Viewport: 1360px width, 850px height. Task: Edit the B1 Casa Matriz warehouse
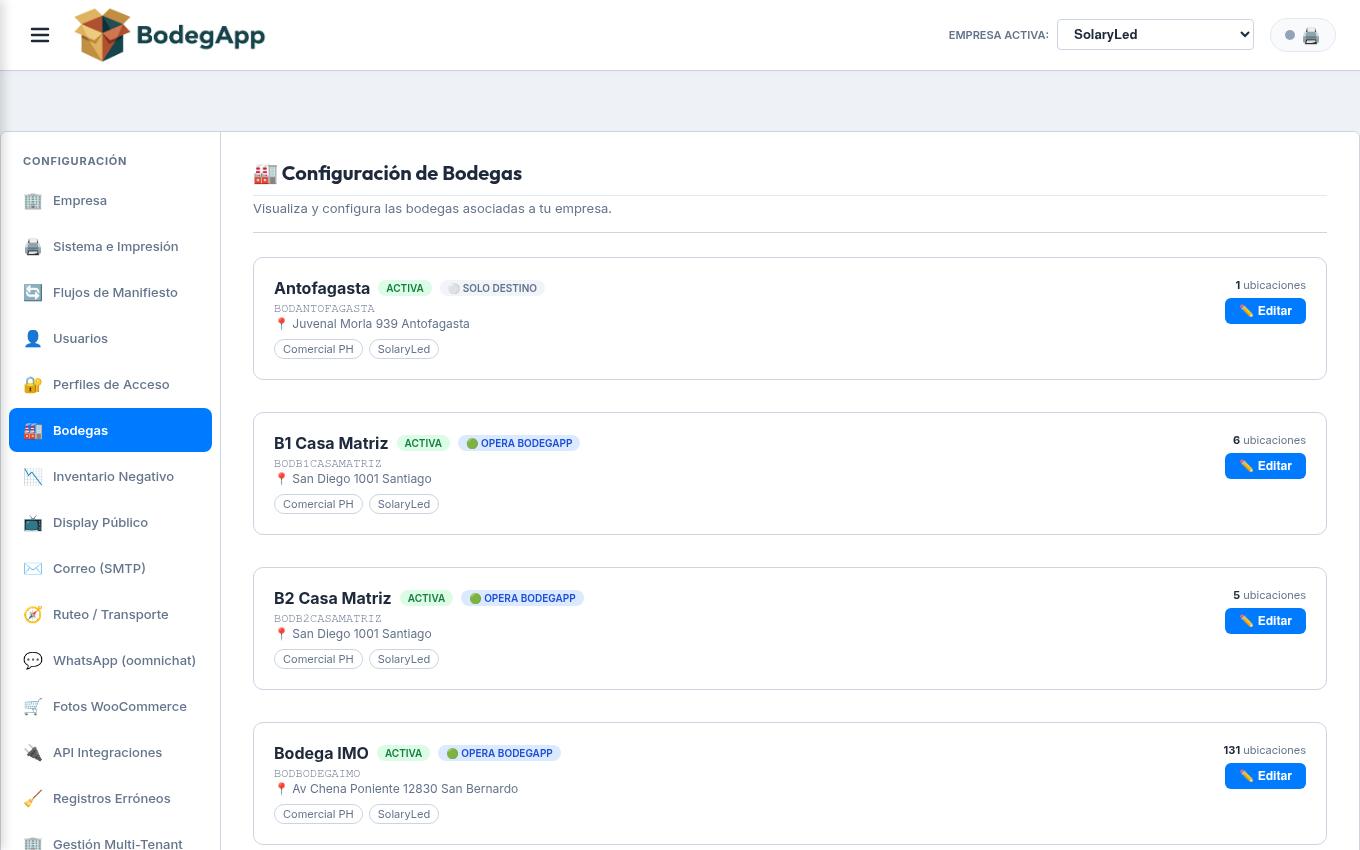click(x=1265, y=466)
